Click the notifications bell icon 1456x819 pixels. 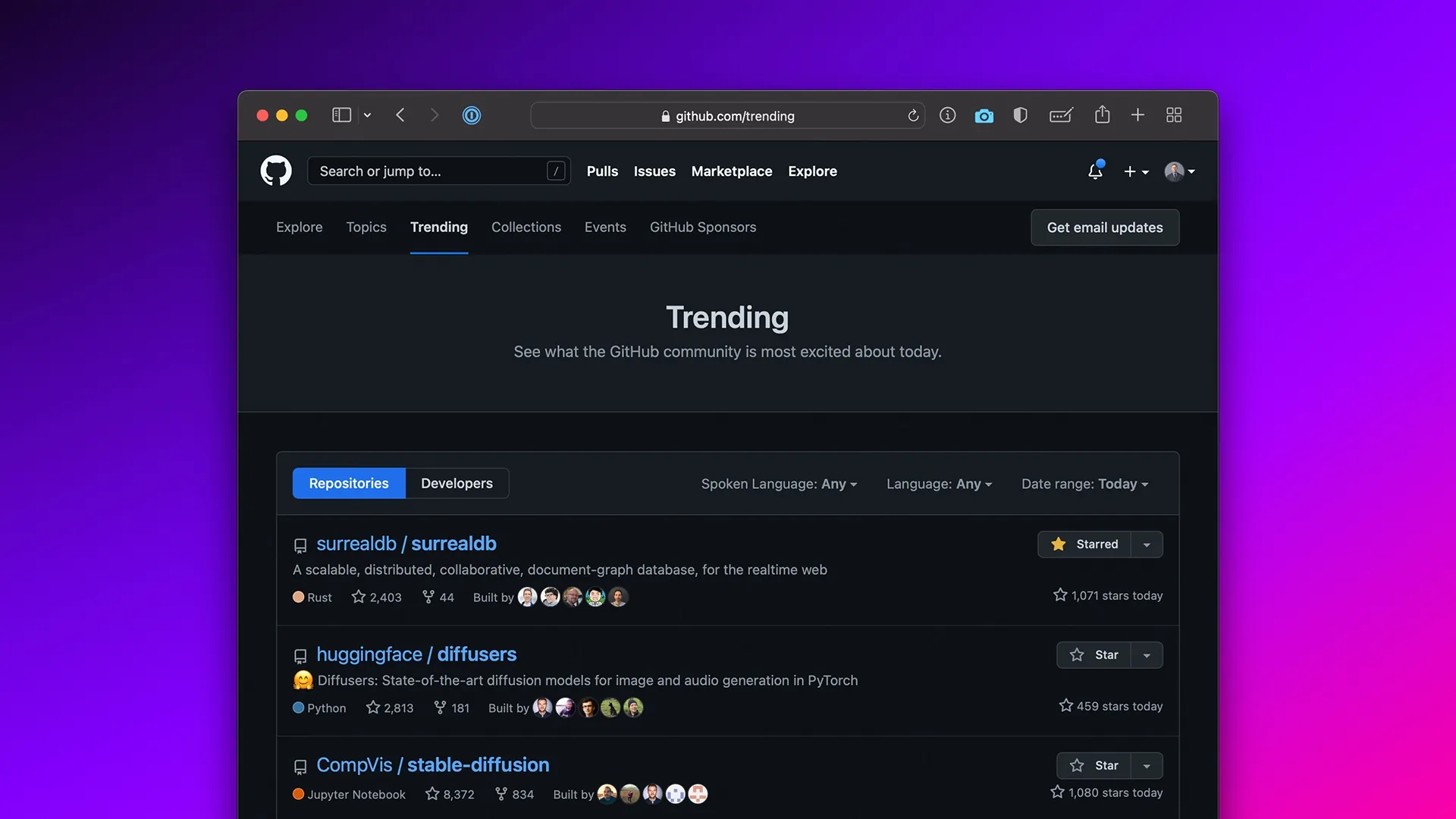coord(1094,170)
